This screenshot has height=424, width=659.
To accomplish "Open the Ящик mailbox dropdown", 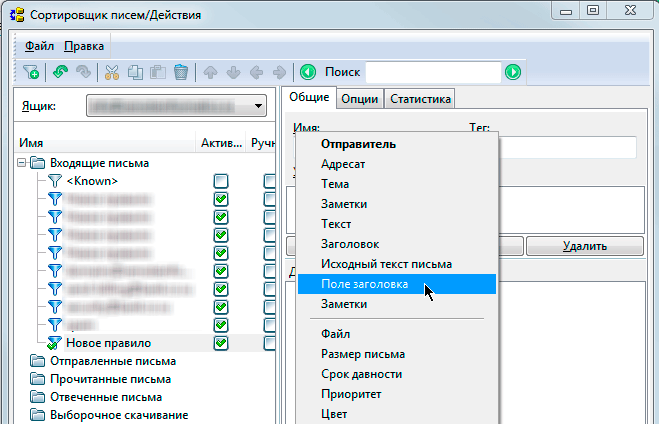I will pos(258,106).
